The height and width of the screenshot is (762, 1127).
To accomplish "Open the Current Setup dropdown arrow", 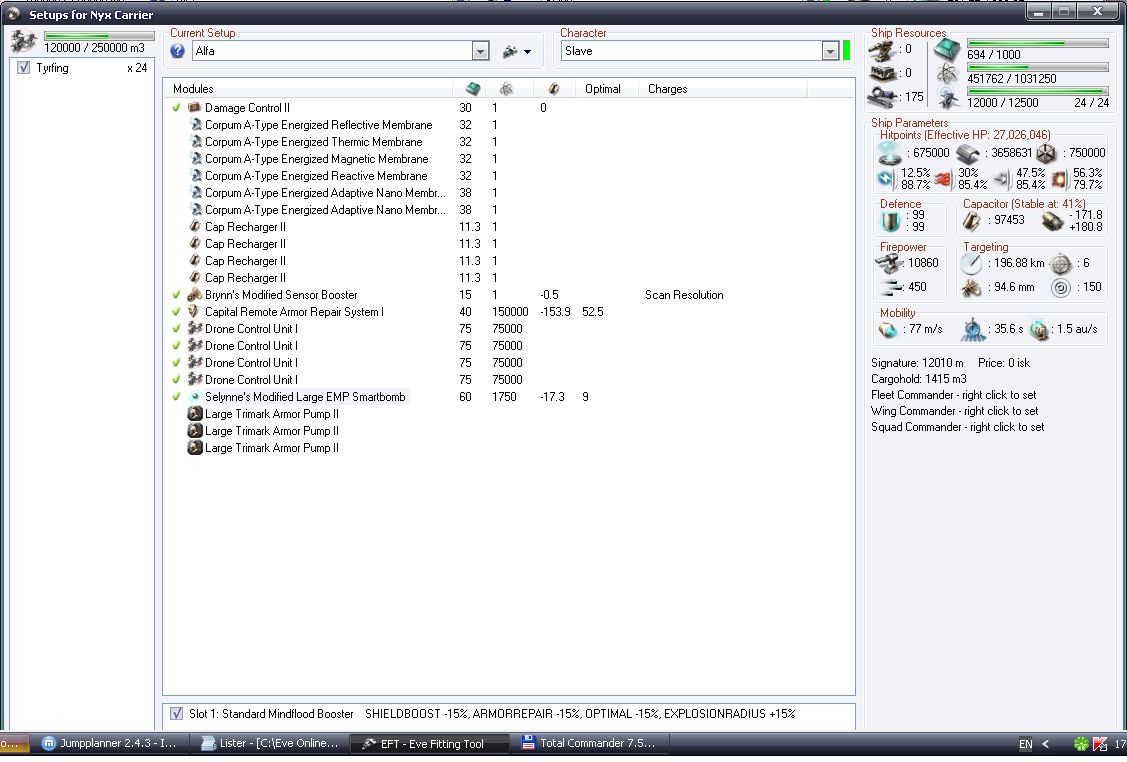I will coord(480,51).
